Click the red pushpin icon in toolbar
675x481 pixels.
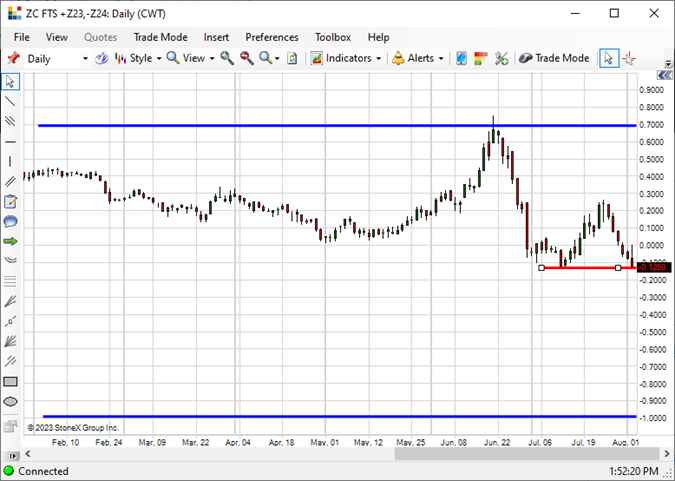coord(13,58)
